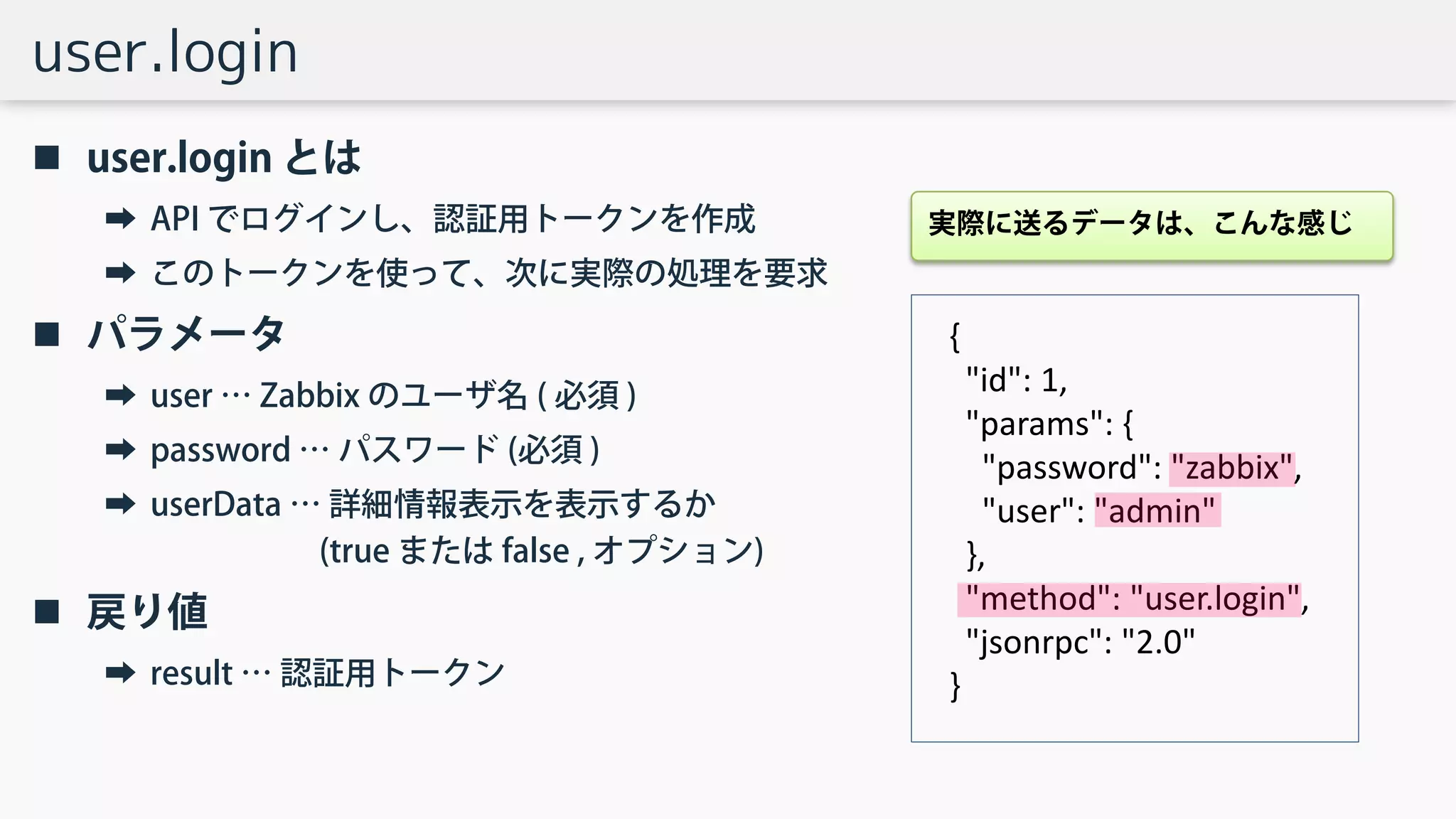Select the heading "パラメータ"

point(186,333)
